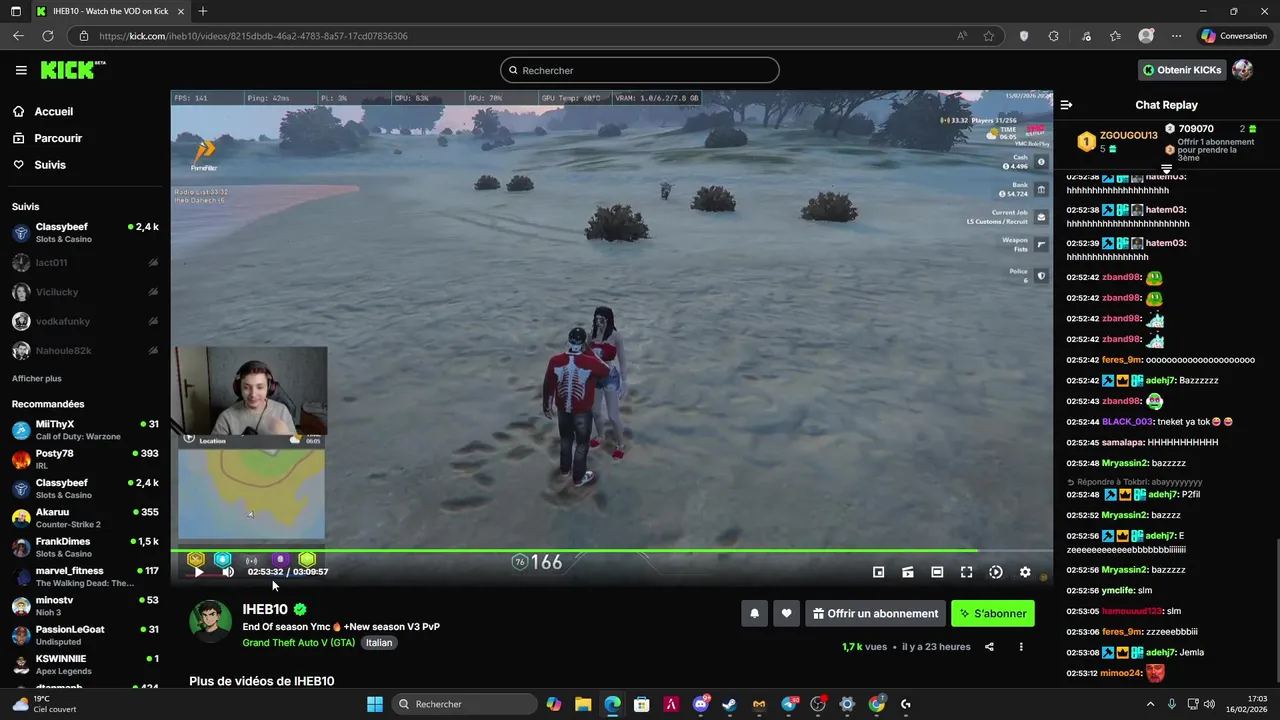Open IHEB10 streamer avatar
Viewport: 1280px width, 720px height.
[x=211, y=622]
